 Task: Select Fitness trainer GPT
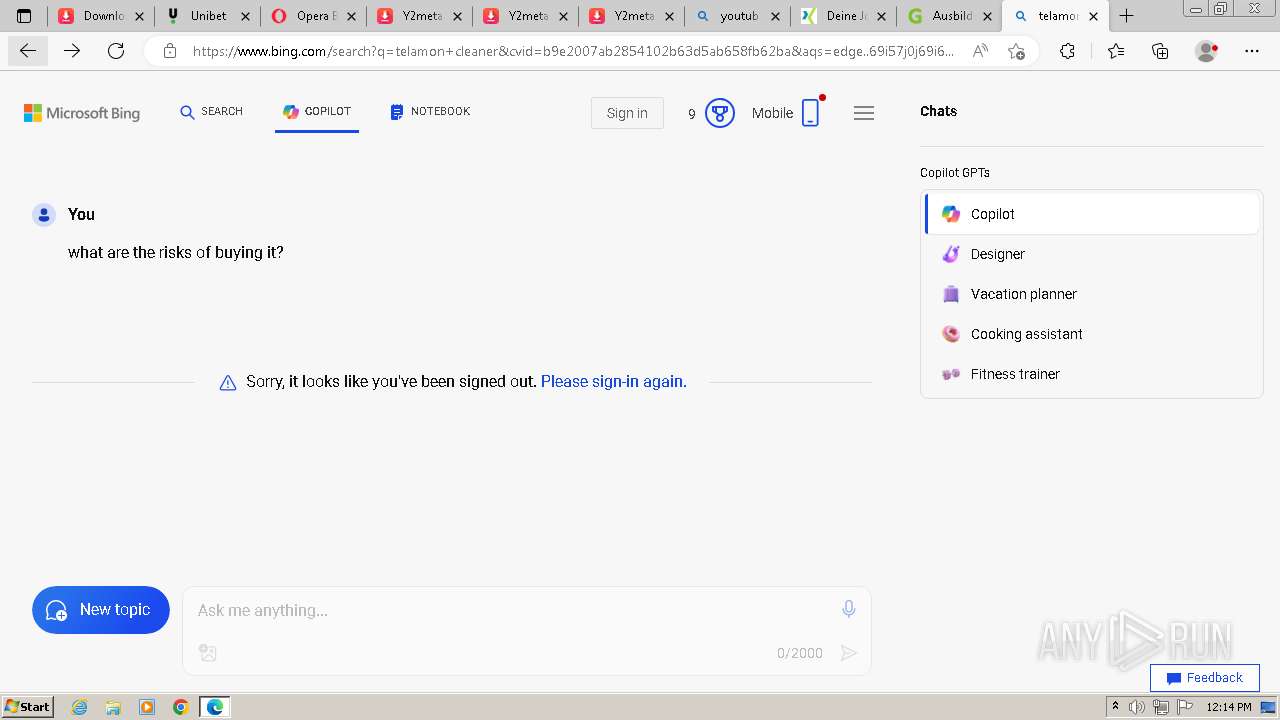1092,374
